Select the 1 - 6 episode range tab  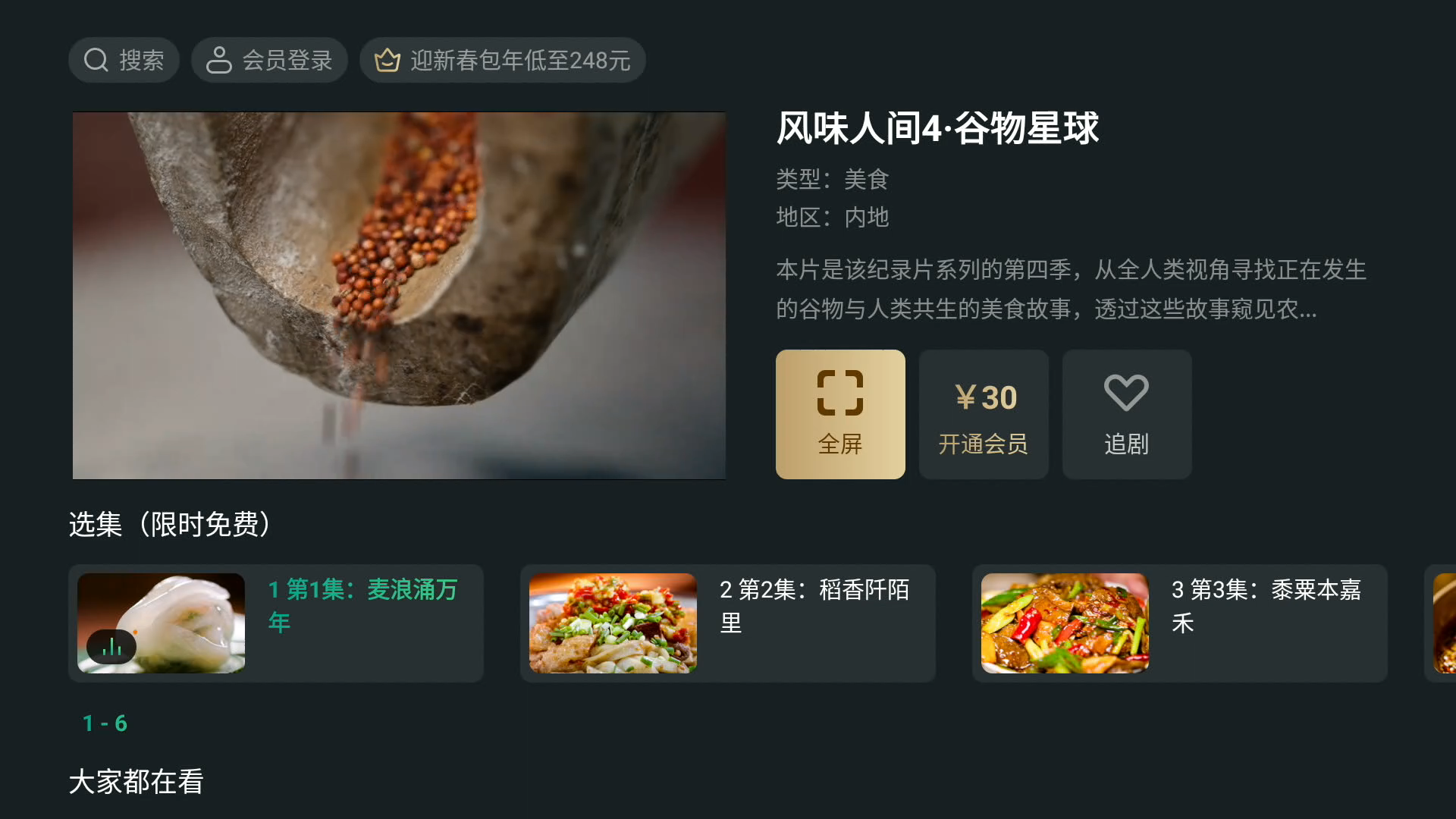coord(105,723)
